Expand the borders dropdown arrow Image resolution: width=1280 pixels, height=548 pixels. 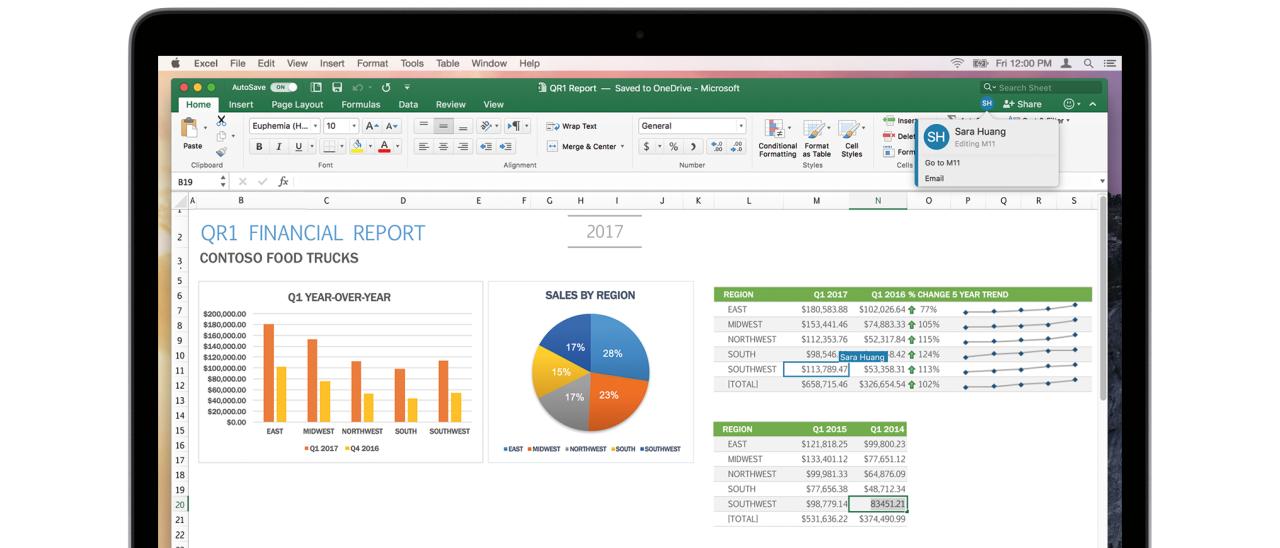point(342,146)
